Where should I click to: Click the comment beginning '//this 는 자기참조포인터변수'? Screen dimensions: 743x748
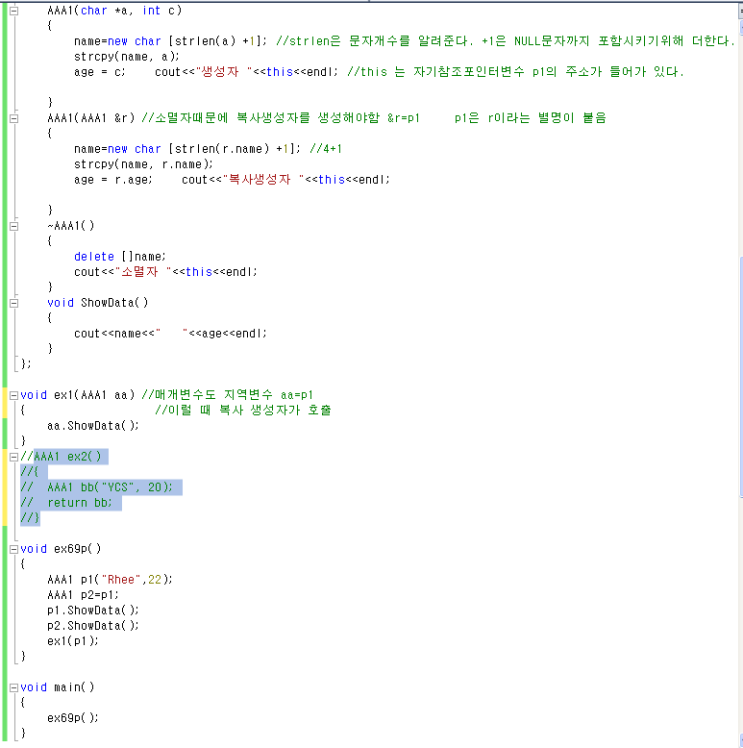[516, 72]
